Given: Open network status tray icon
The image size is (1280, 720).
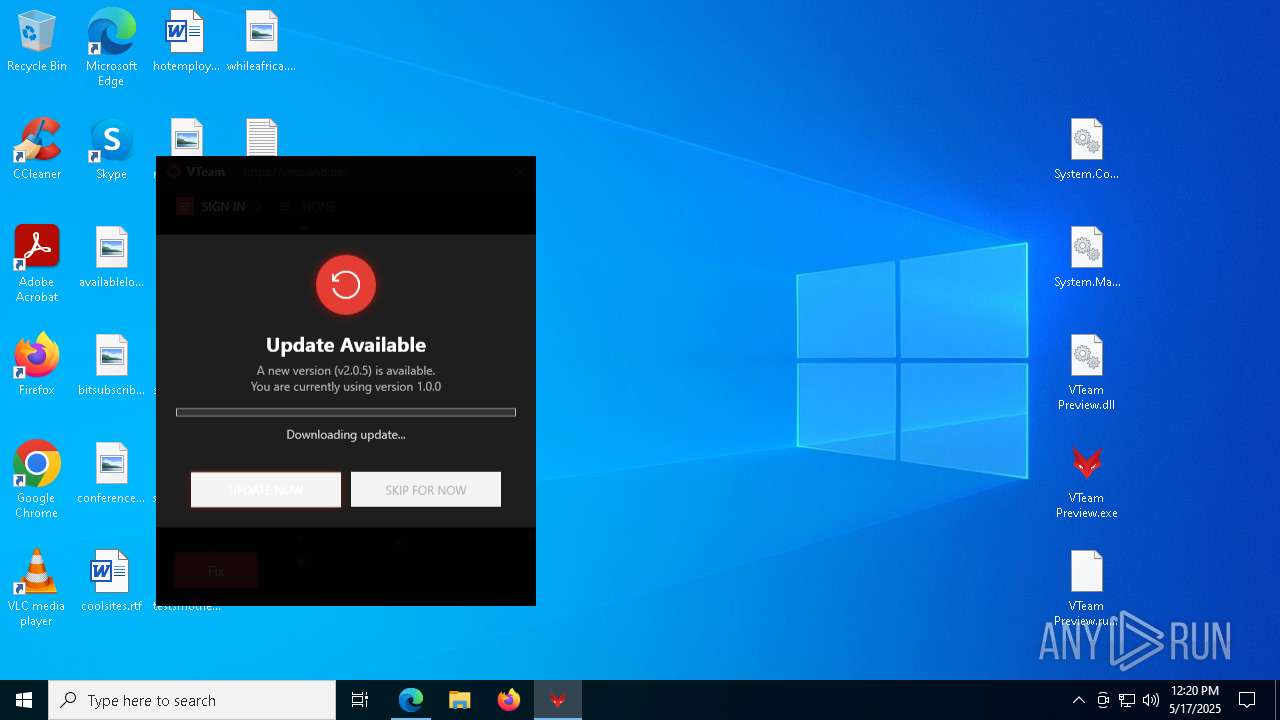Looking at the screenshot, I should 1127,700.
